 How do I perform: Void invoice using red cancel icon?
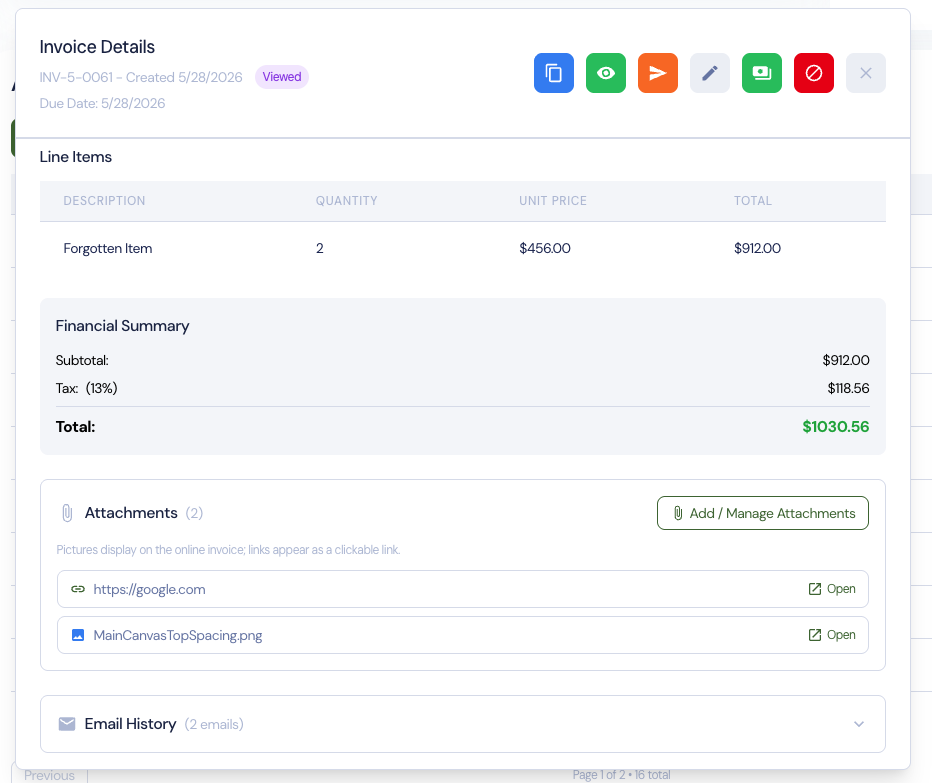point(814,73)
